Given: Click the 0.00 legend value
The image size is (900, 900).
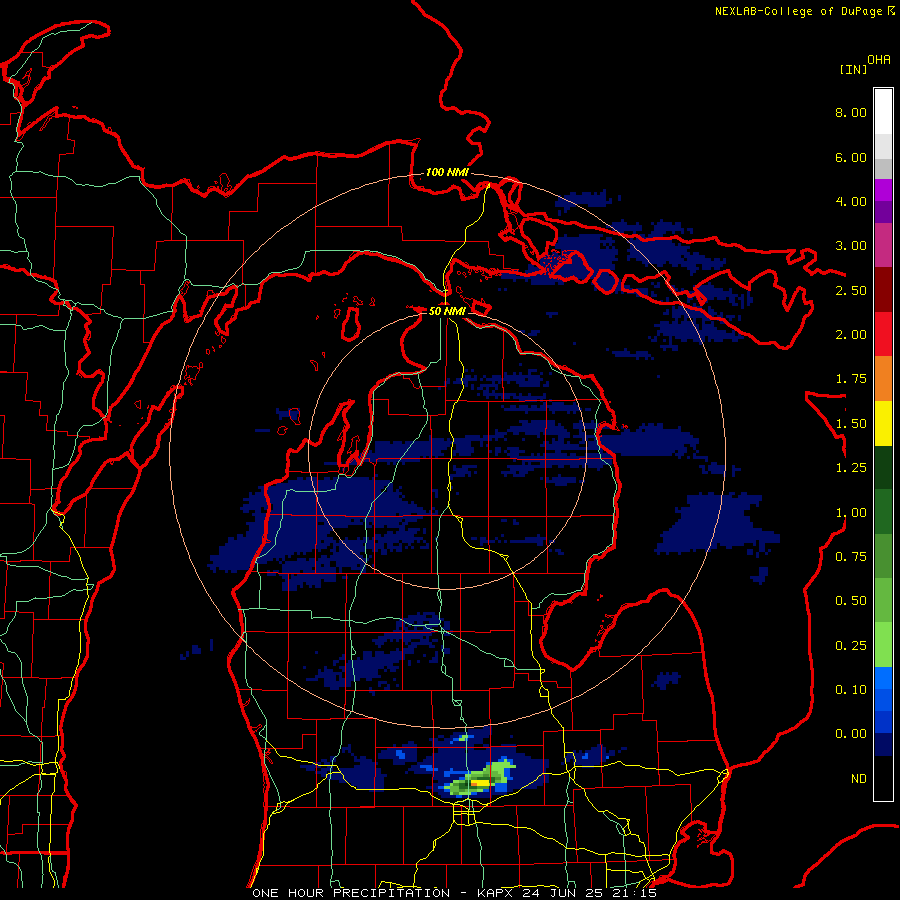Looking at the screenshot, I should [851, 734].
